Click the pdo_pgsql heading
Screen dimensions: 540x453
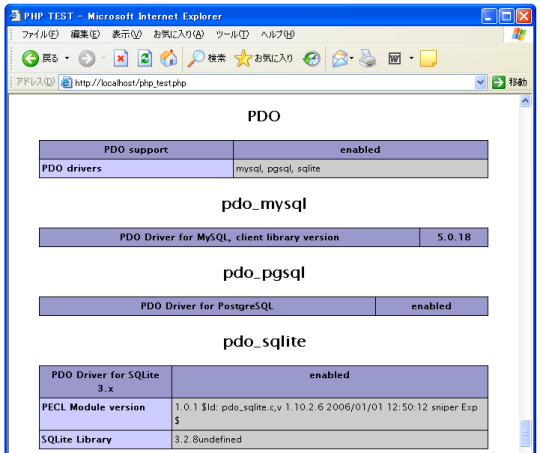tap(264, 273)
